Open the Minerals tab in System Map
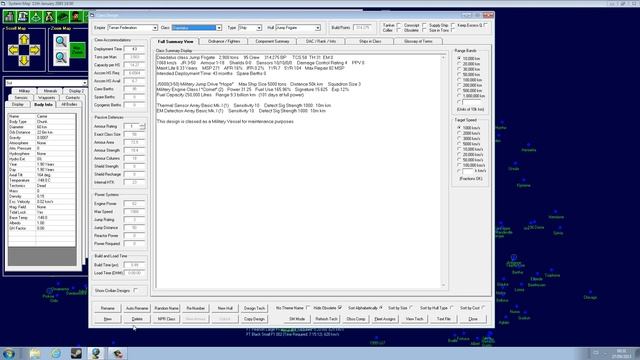This screenshot has width=640, height=360. point(50,91)
